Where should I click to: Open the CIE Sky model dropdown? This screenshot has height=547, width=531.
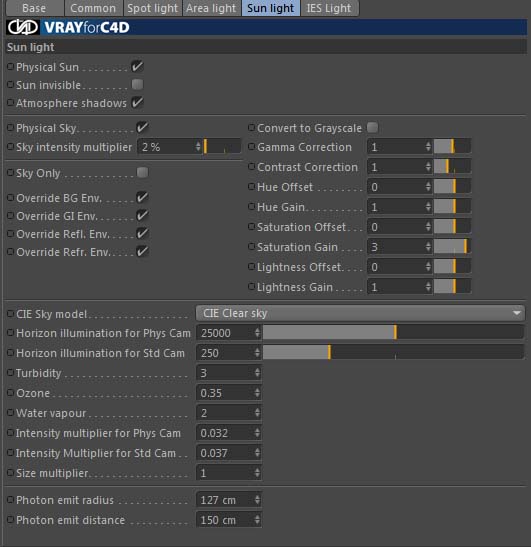pos(360,313)
